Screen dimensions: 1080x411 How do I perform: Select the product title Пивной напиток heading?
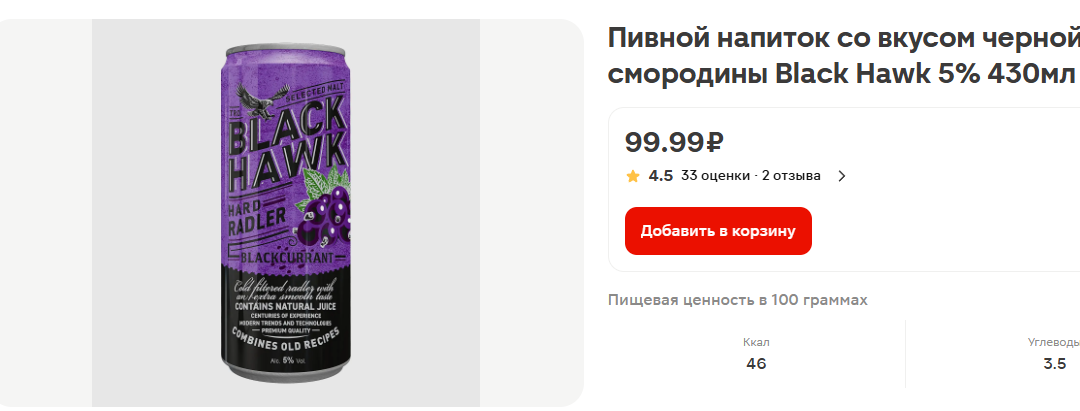point(844,56)
